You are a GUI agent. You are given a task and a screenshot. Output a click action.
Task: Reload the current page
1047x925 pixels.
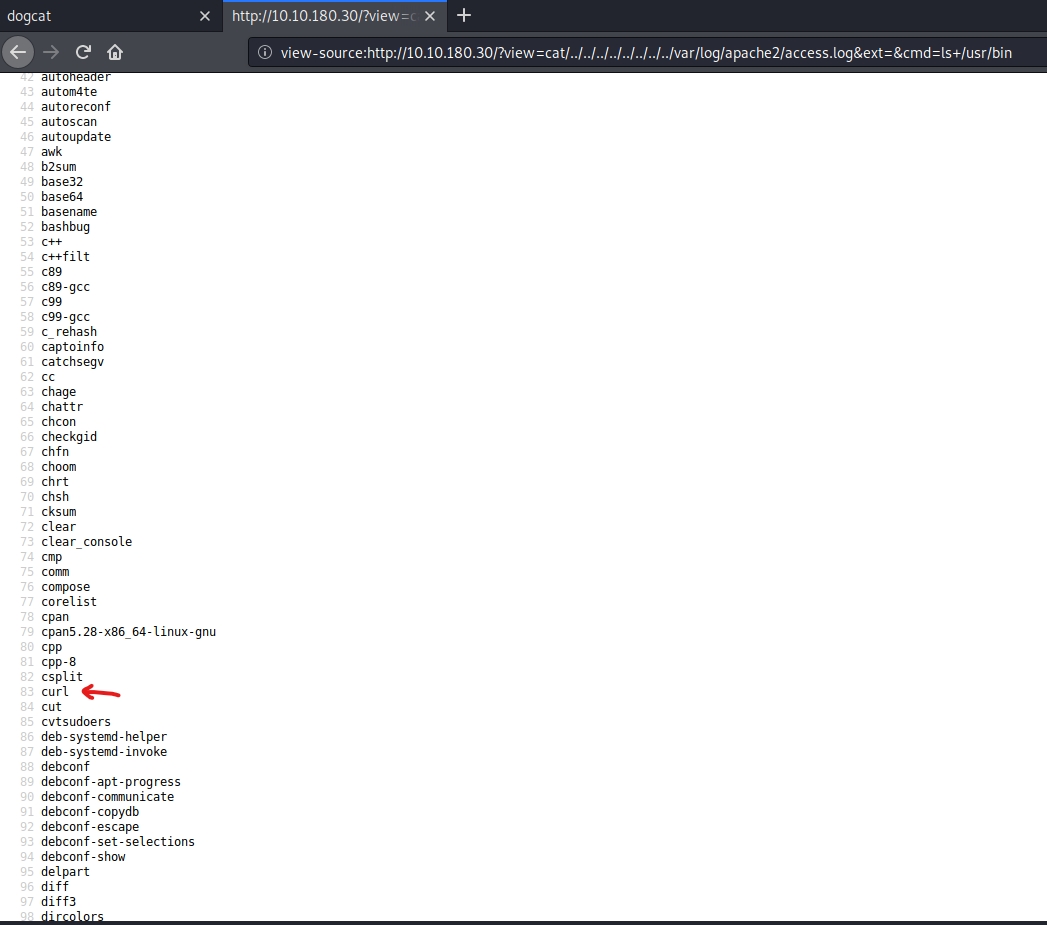83,52
